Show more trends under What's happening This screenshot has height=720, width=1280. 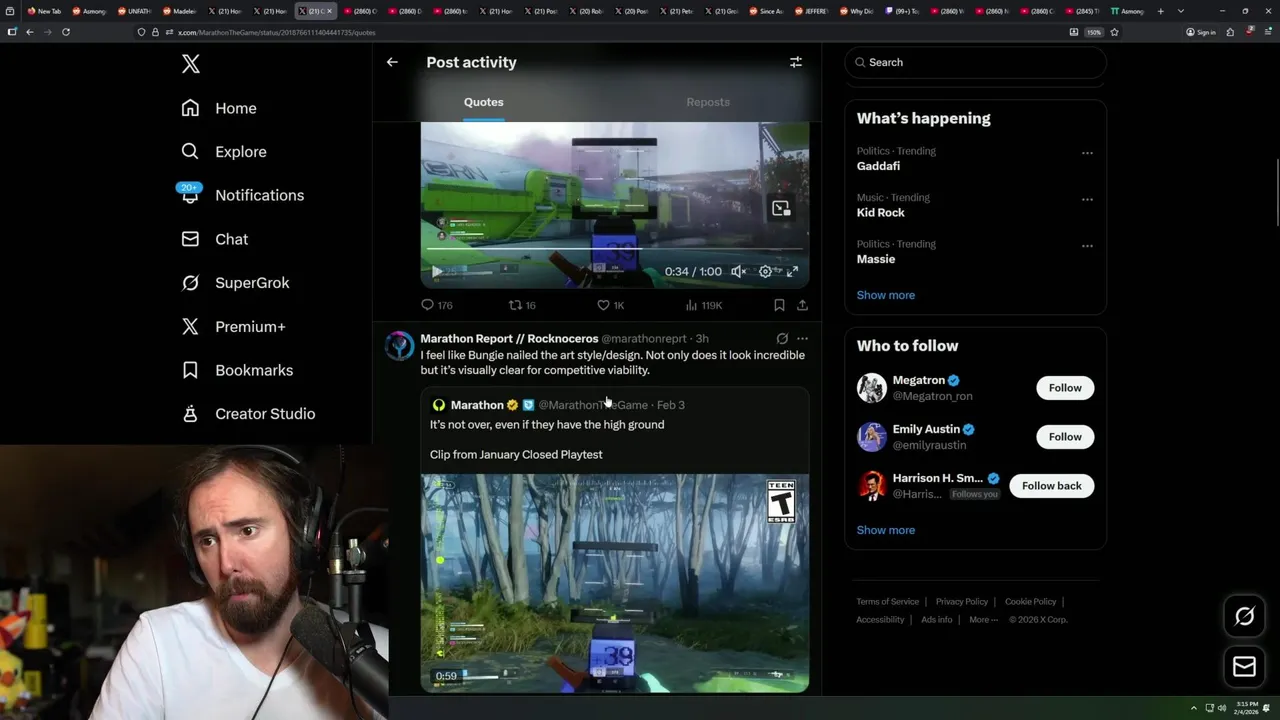(x=885, y=295)
